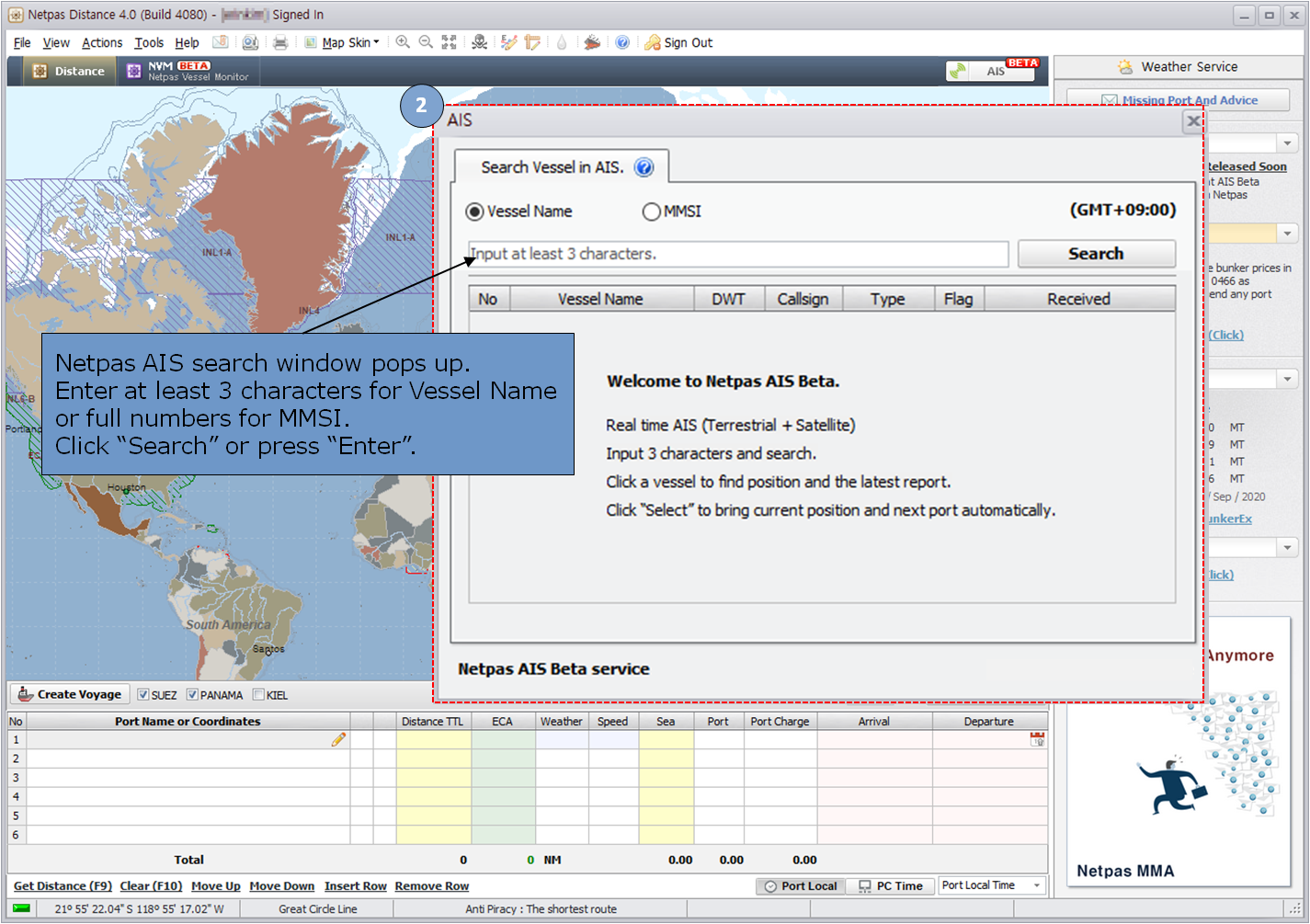Click the DWT column header
Screen dimensions: 1310x924
[x=729, y=299]
